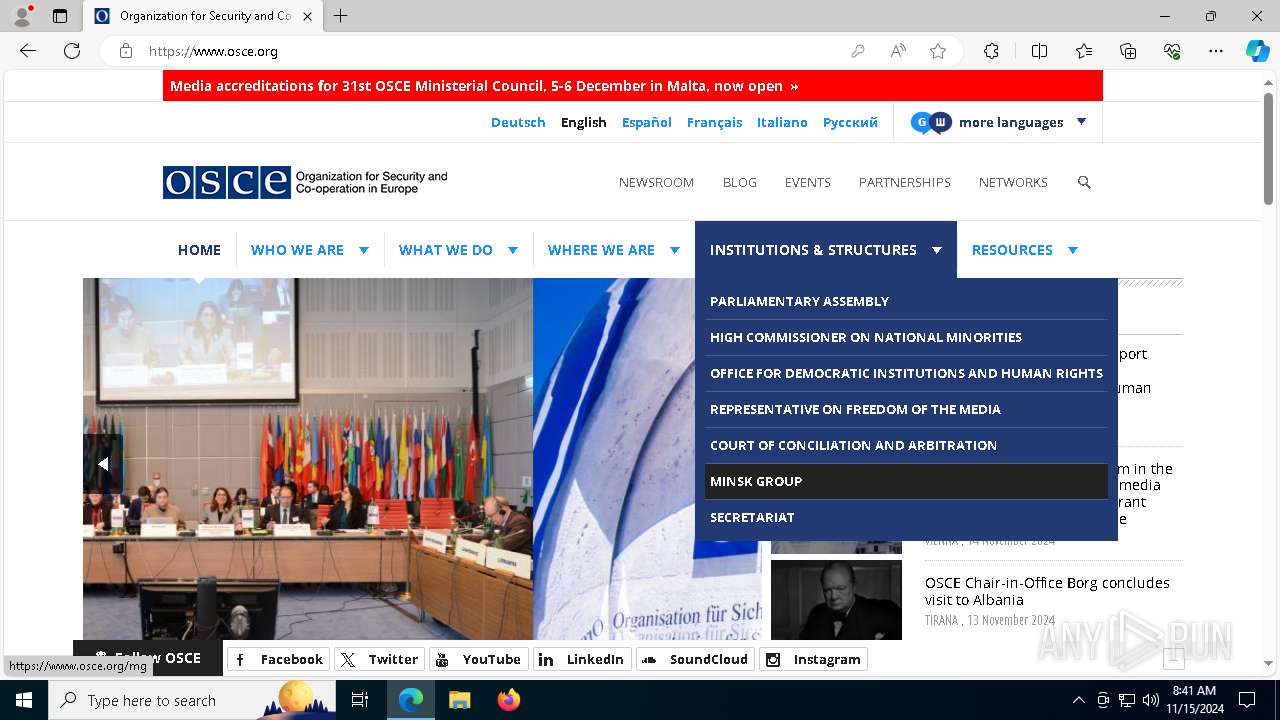Open File Explorer from taskbar
The width and height of the screenshot is (1280, 720).
(x=459, y=700)
